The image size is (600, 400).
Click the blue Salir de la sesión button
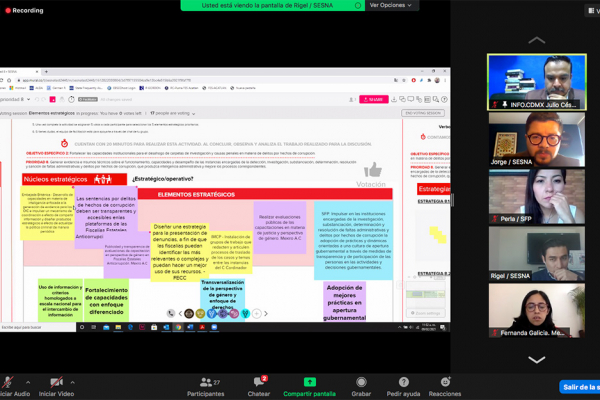tap(579, 387)
